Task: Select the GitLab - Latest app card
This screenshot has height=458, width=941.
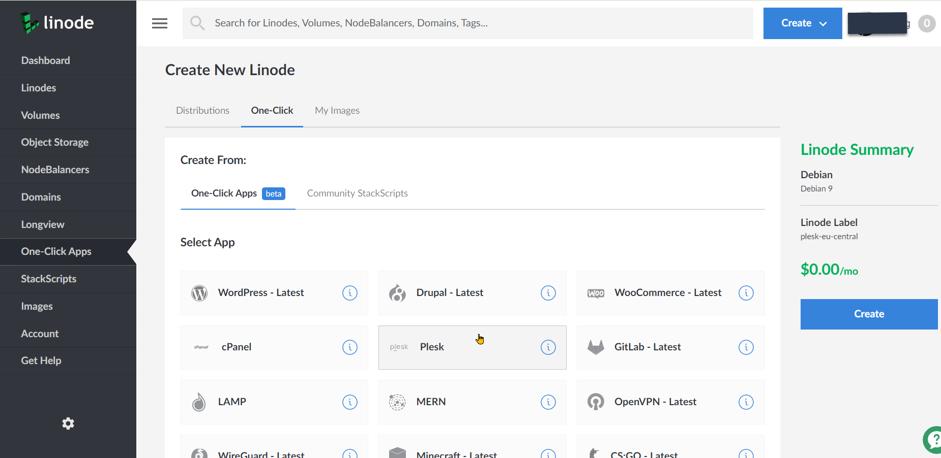Action: (670, 347)
